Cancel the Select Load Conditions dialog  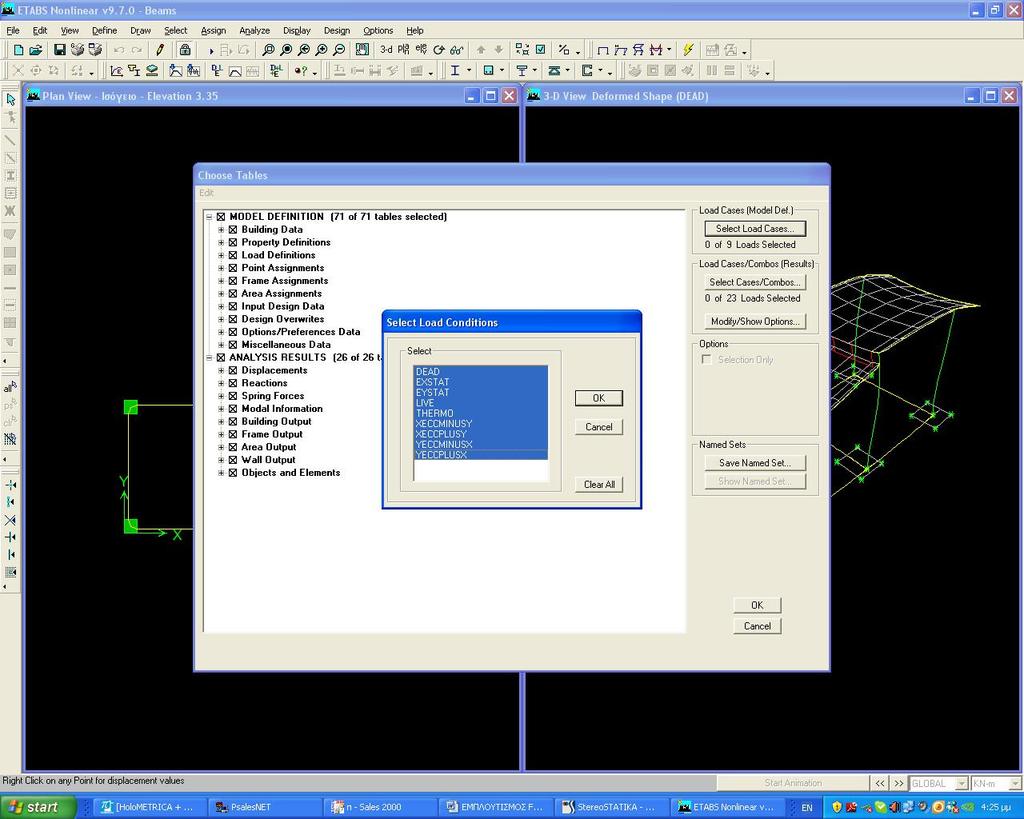tap(599, 427)
